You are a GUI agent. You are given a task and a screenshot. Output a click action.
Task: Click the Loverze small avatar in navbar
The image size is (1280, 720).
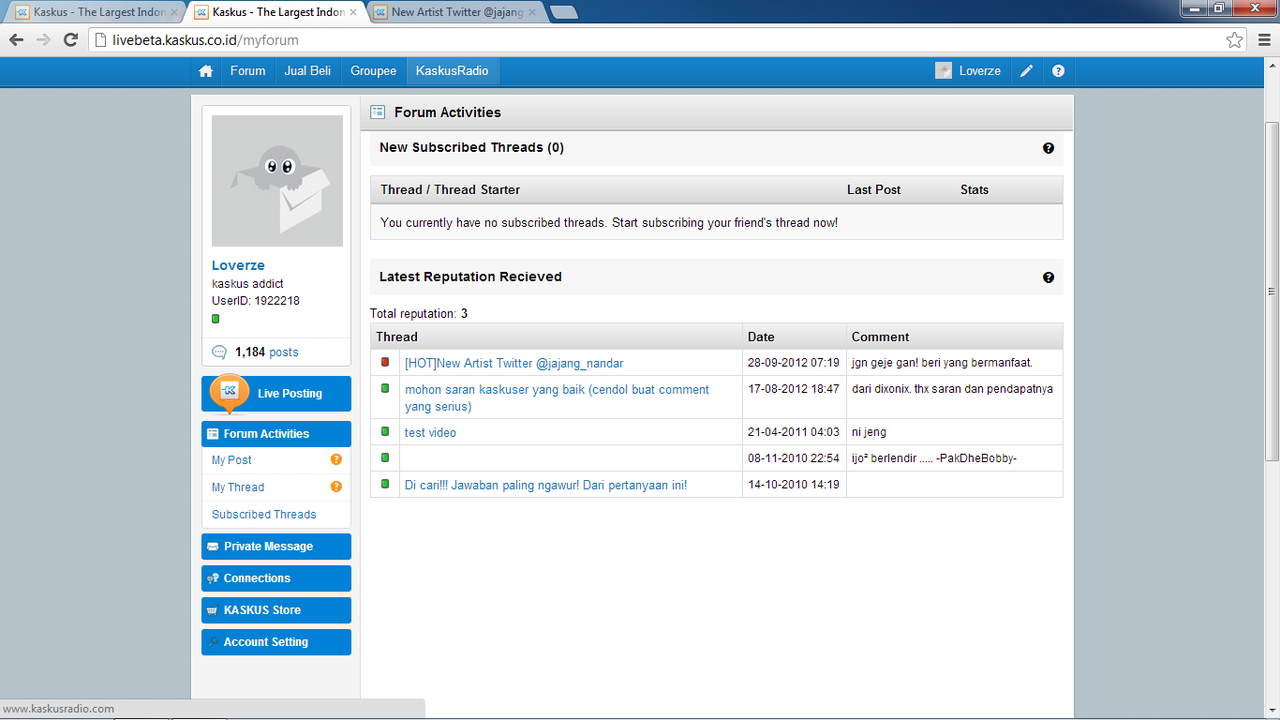(x=943, y=71)
